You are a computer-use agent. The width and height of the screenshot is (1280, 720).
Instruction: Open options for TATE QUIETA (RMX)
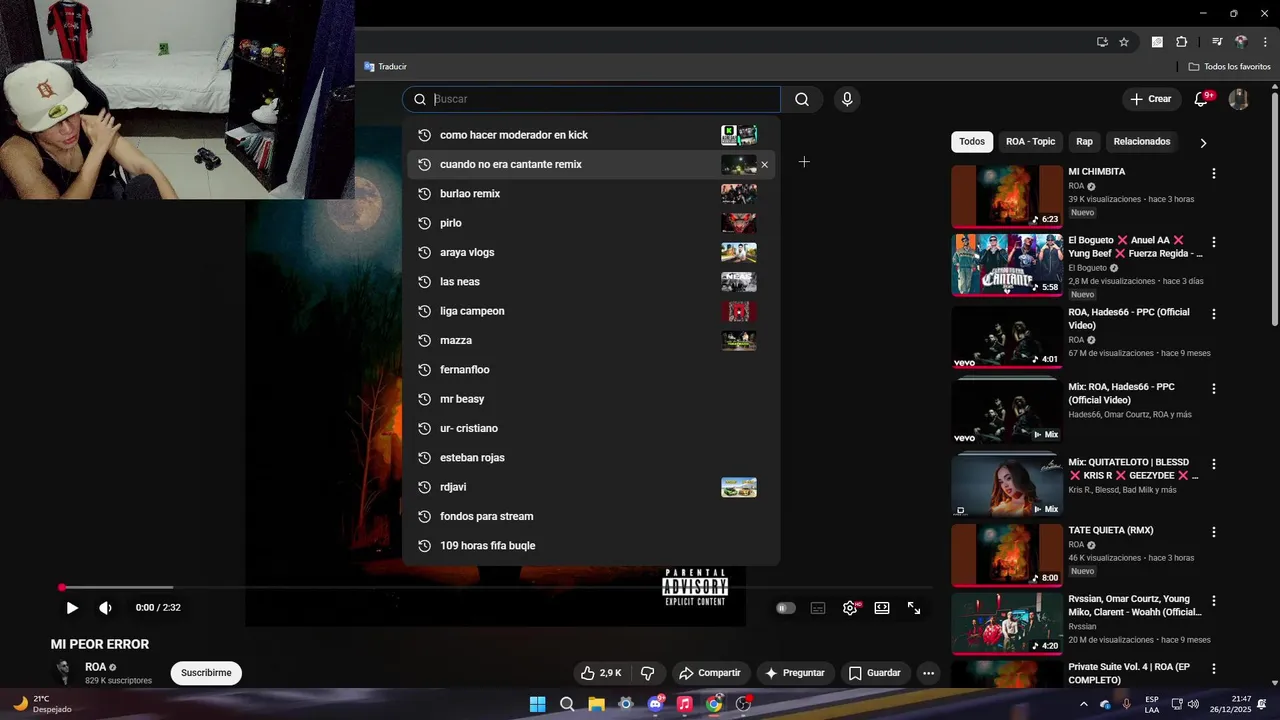[1214, 532]
